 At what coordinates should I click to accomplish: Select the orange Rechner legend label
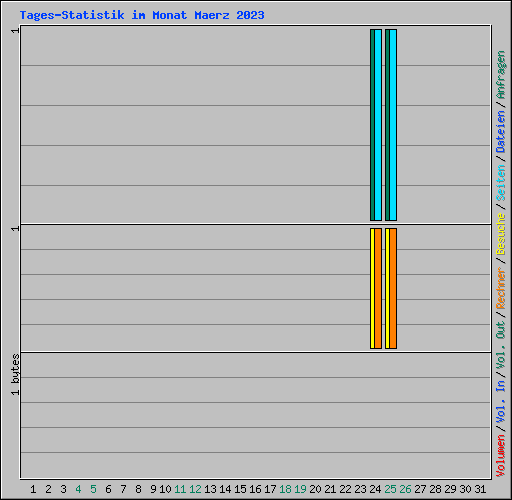(501, 288)
